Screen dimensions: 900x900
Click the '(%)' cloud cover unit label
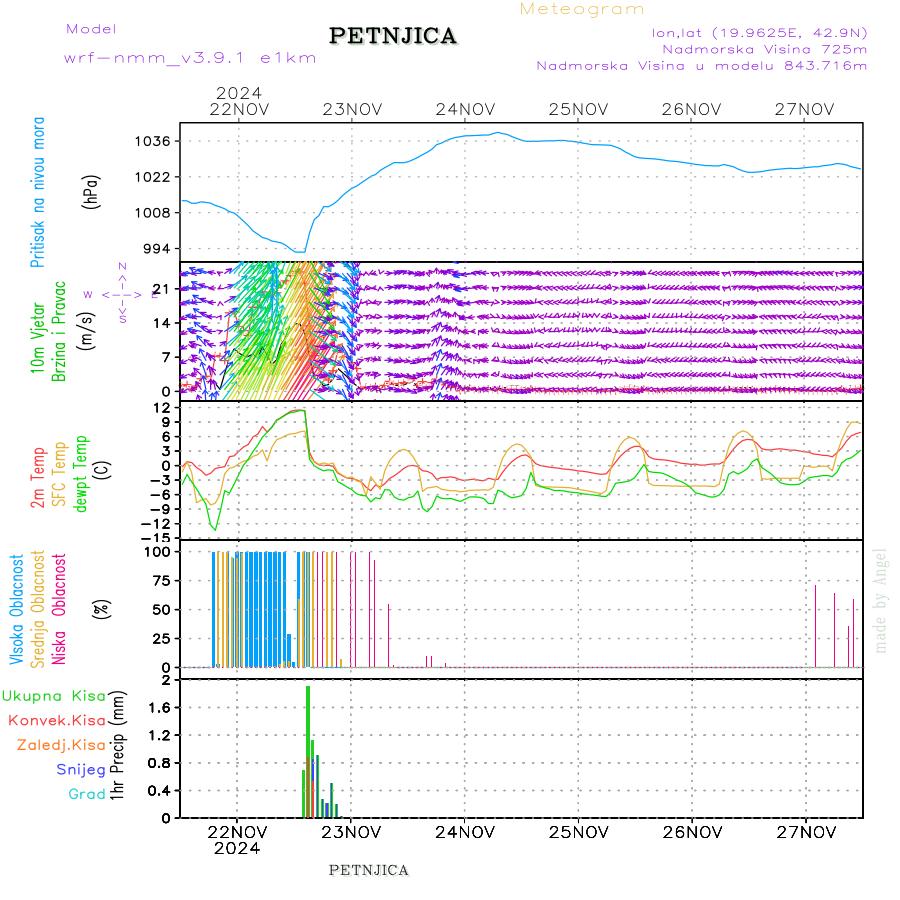coord(102,609)
